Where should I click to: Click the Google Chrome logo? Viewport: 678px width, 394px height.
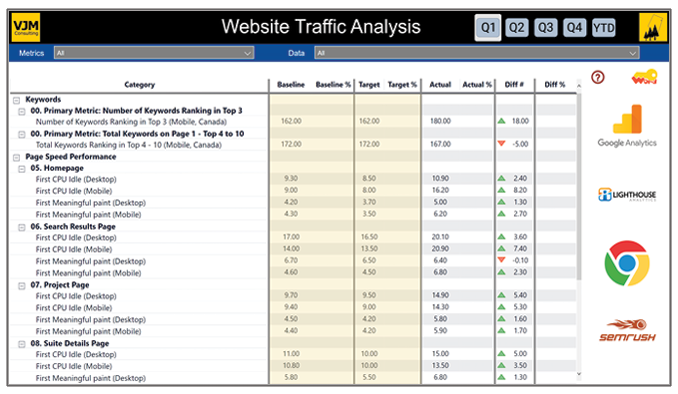(627, 263)
